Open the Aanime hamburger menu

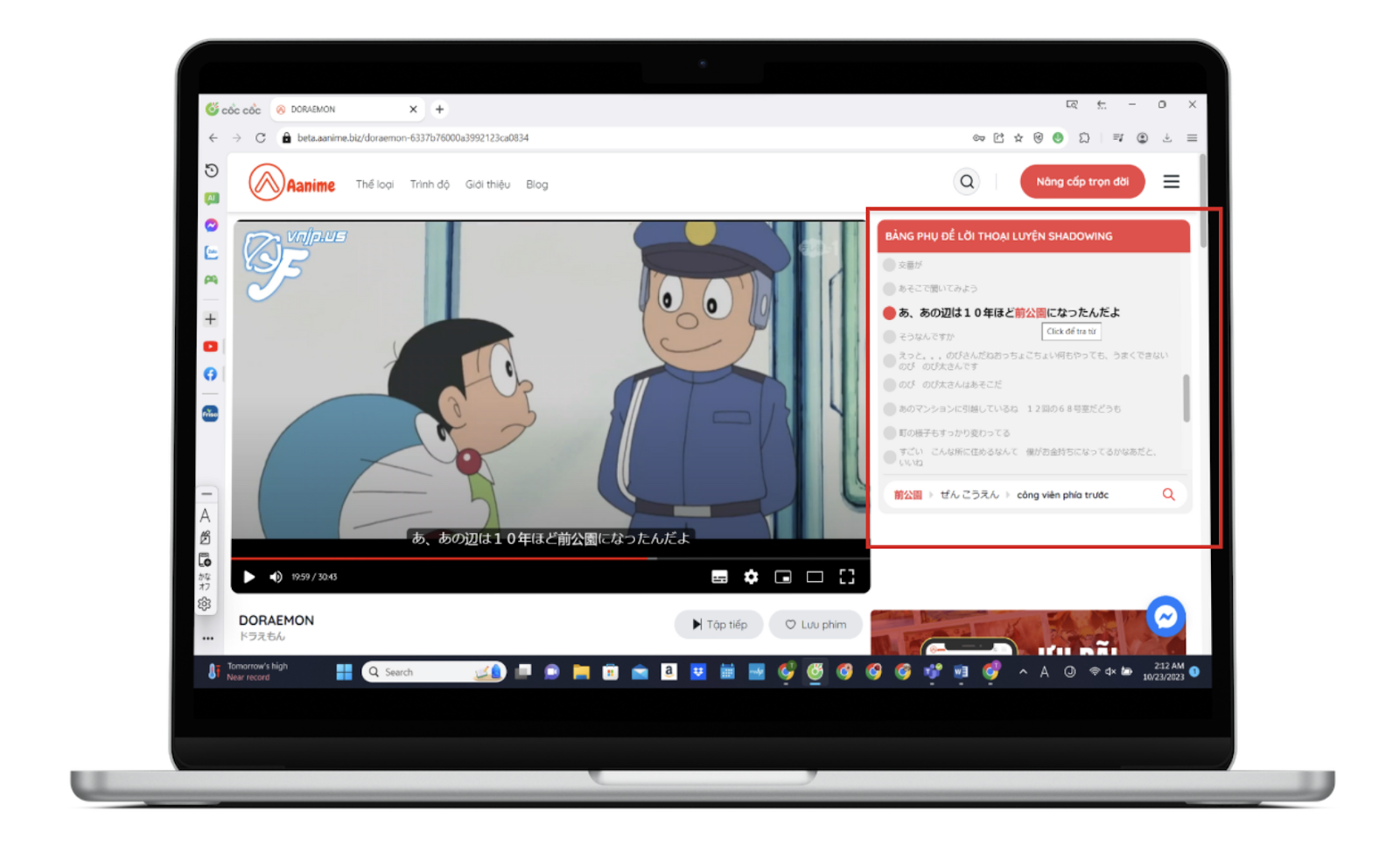coord(1171,182)
